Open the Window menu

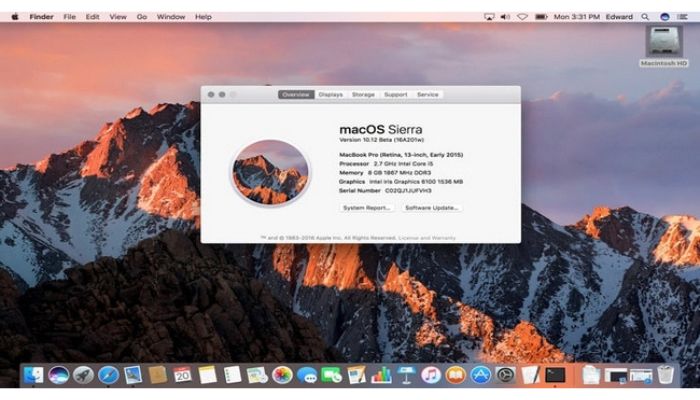171,17
